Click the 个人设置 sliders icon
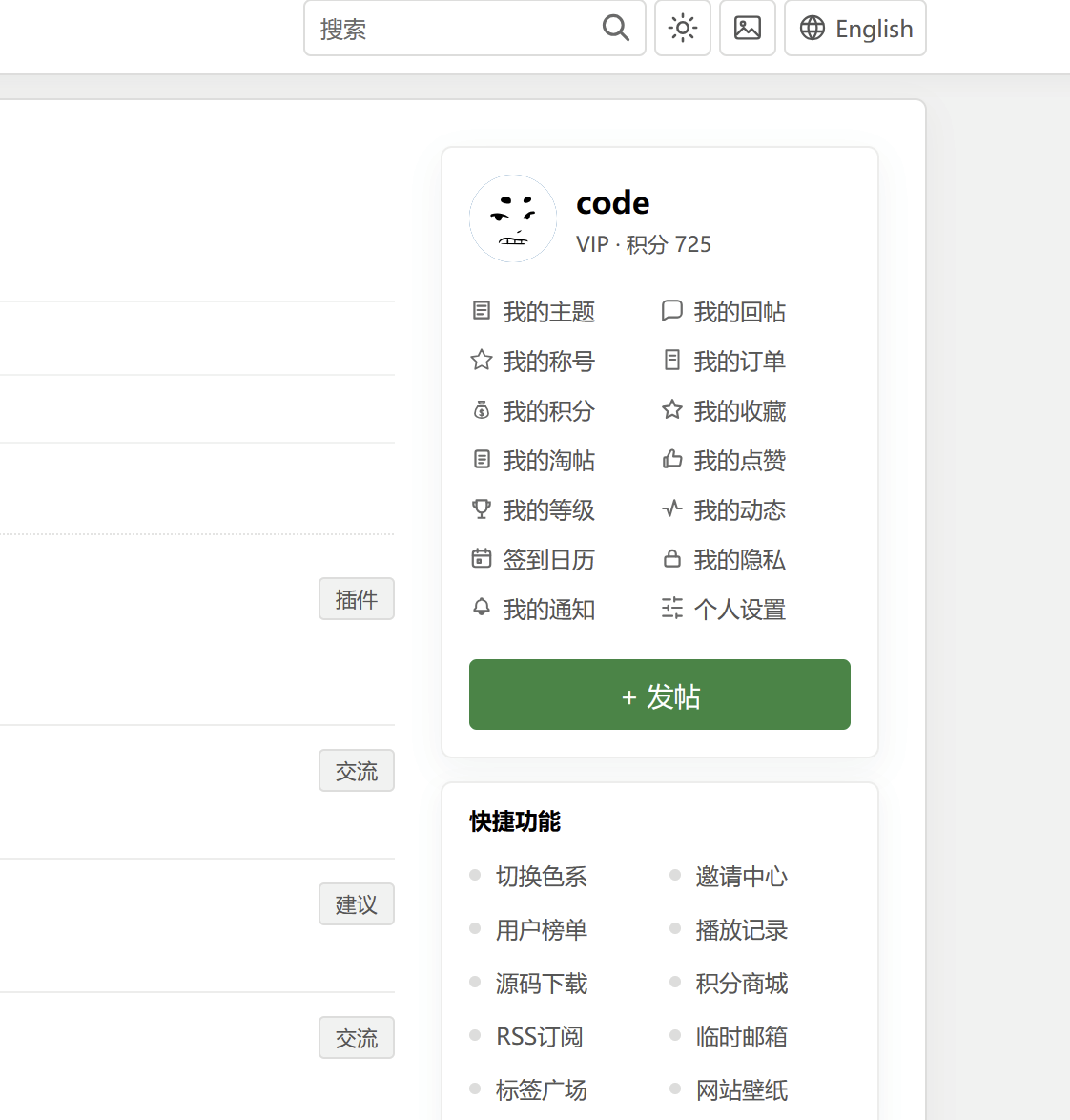The height and width of the screenshot is (1120, 1070). [671, 608]
